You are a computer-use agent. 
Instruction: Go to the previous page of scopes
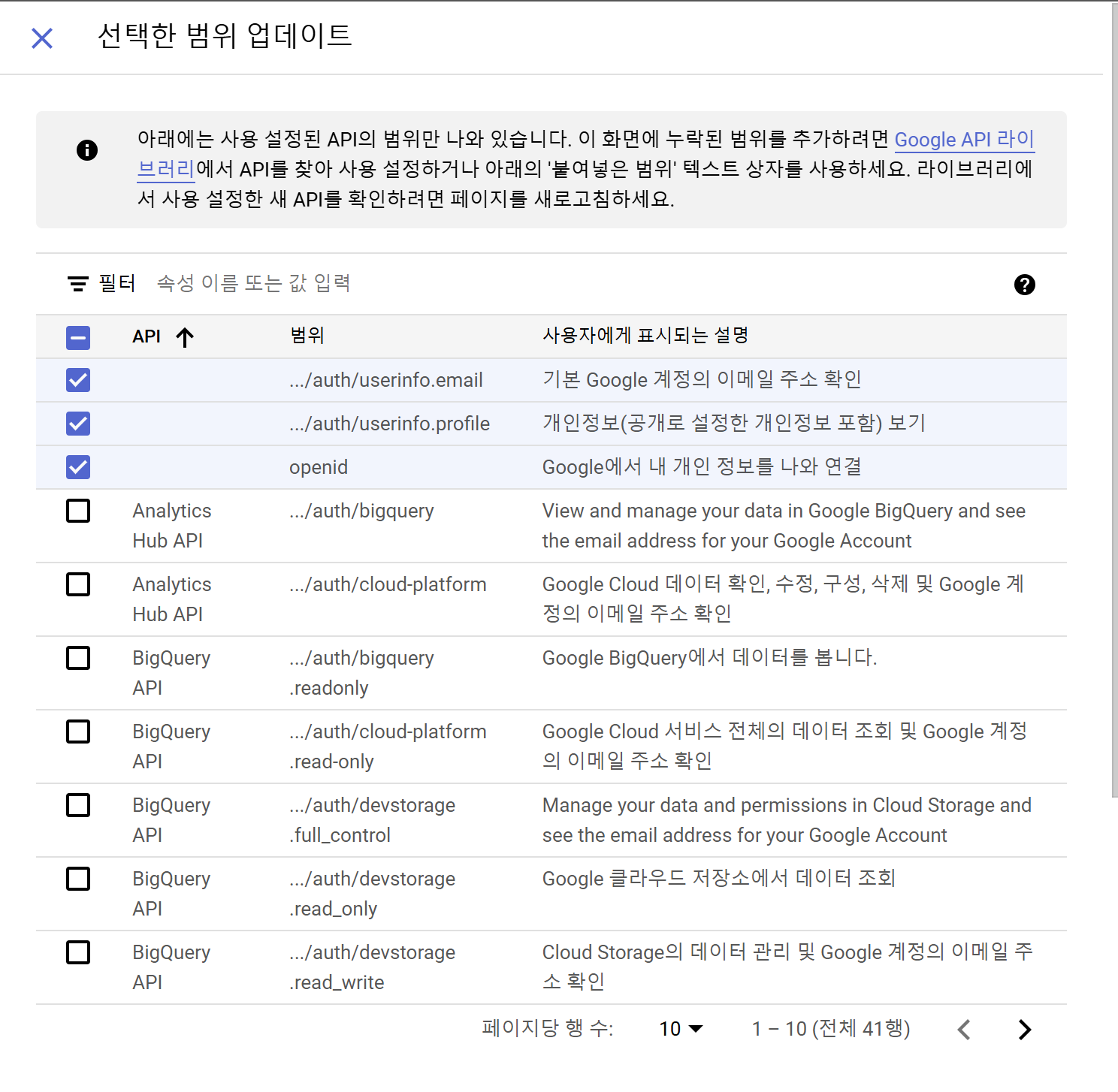[965, 1029]
